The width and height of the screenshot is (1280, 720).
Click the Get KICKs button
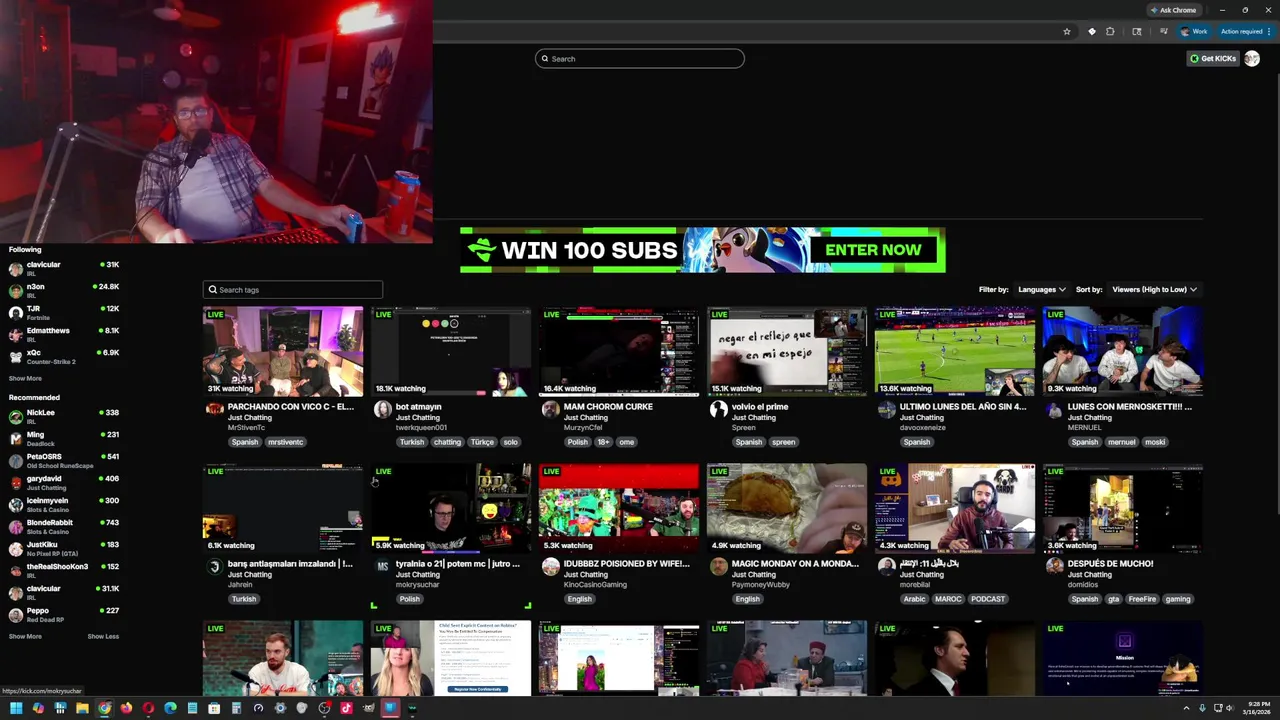1213,58
